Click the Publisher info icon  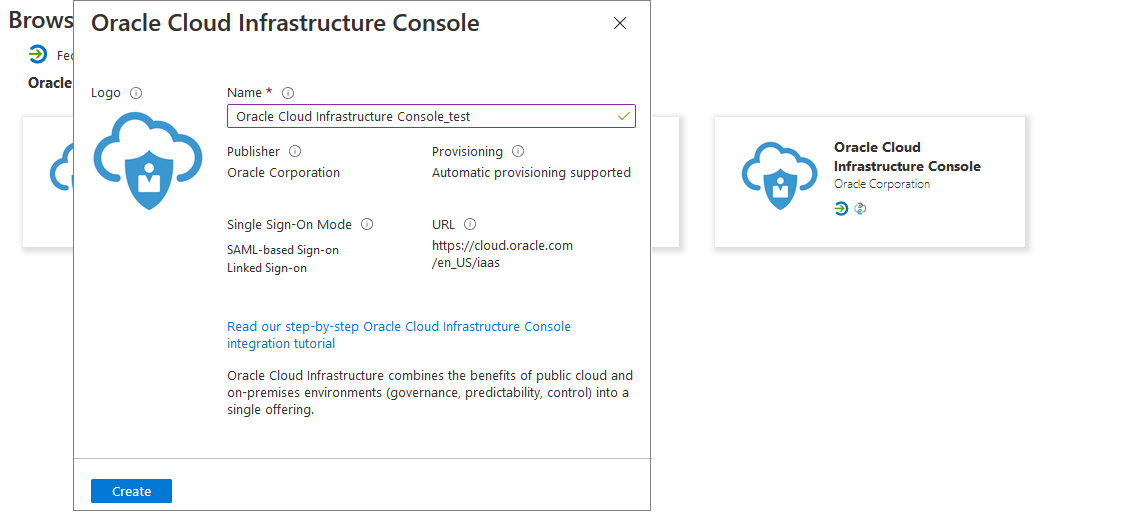pyautogui.click(x=295, y=152)
